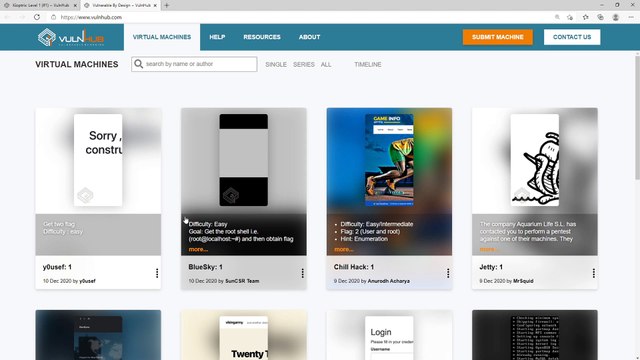
Task: Open the Timeline view
Action: [x=368, y=64]
